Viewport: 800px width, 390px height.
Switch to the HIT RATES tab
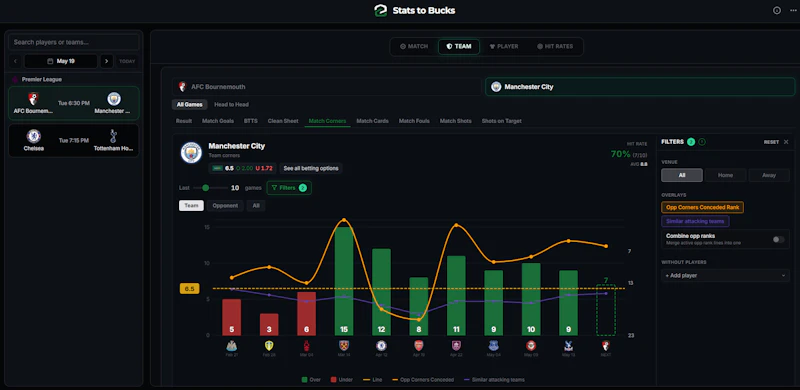pyautogui.click(x=555, y=46)
